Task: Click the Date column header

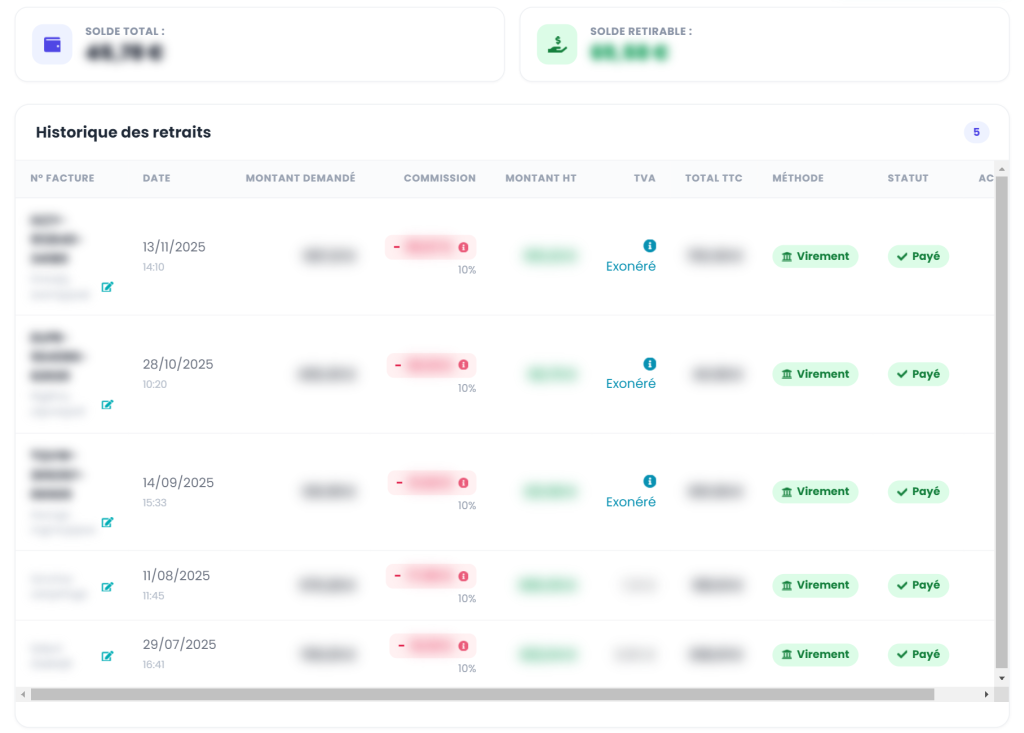Action: click(157, 178)
